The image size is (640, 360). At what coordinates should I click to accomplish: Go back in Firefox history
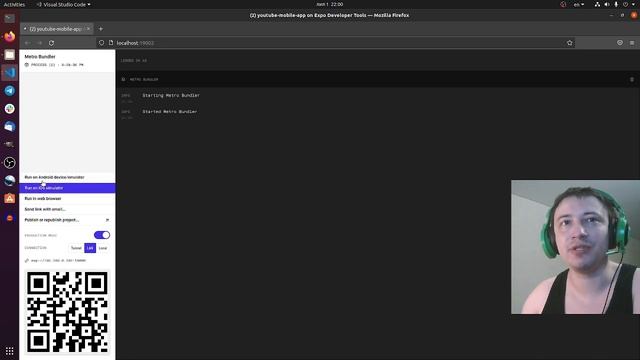pos(28,43)
